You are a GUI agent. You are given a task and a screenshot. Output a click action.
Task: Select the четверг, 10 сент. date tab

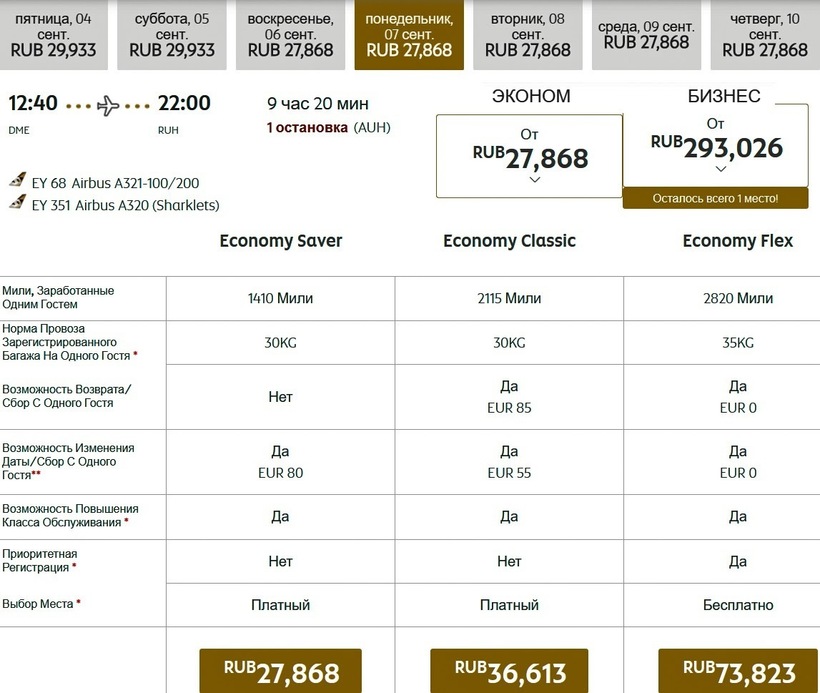(x=764, y=35)
